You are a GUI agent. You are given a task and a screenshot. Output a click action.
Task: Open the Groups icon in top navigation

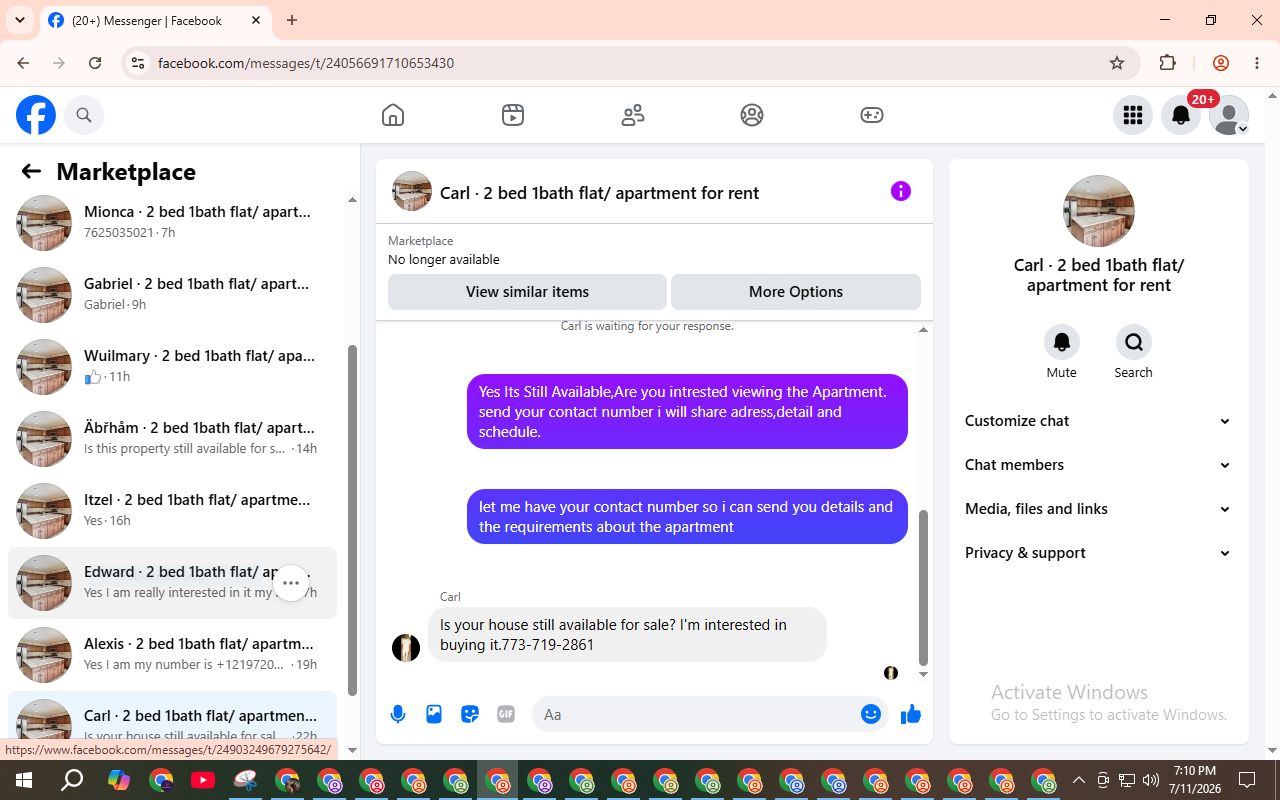point(752,115)
